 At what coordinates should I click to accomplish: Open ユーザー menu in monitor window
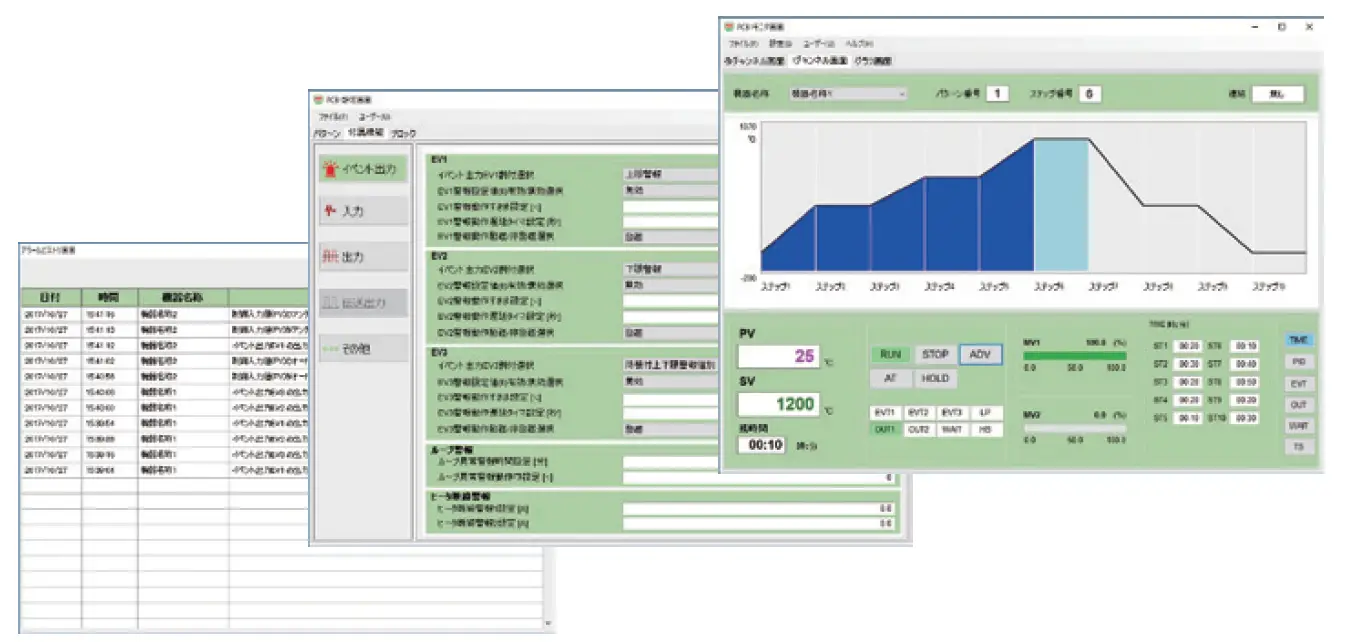click(x=817, y=44)
